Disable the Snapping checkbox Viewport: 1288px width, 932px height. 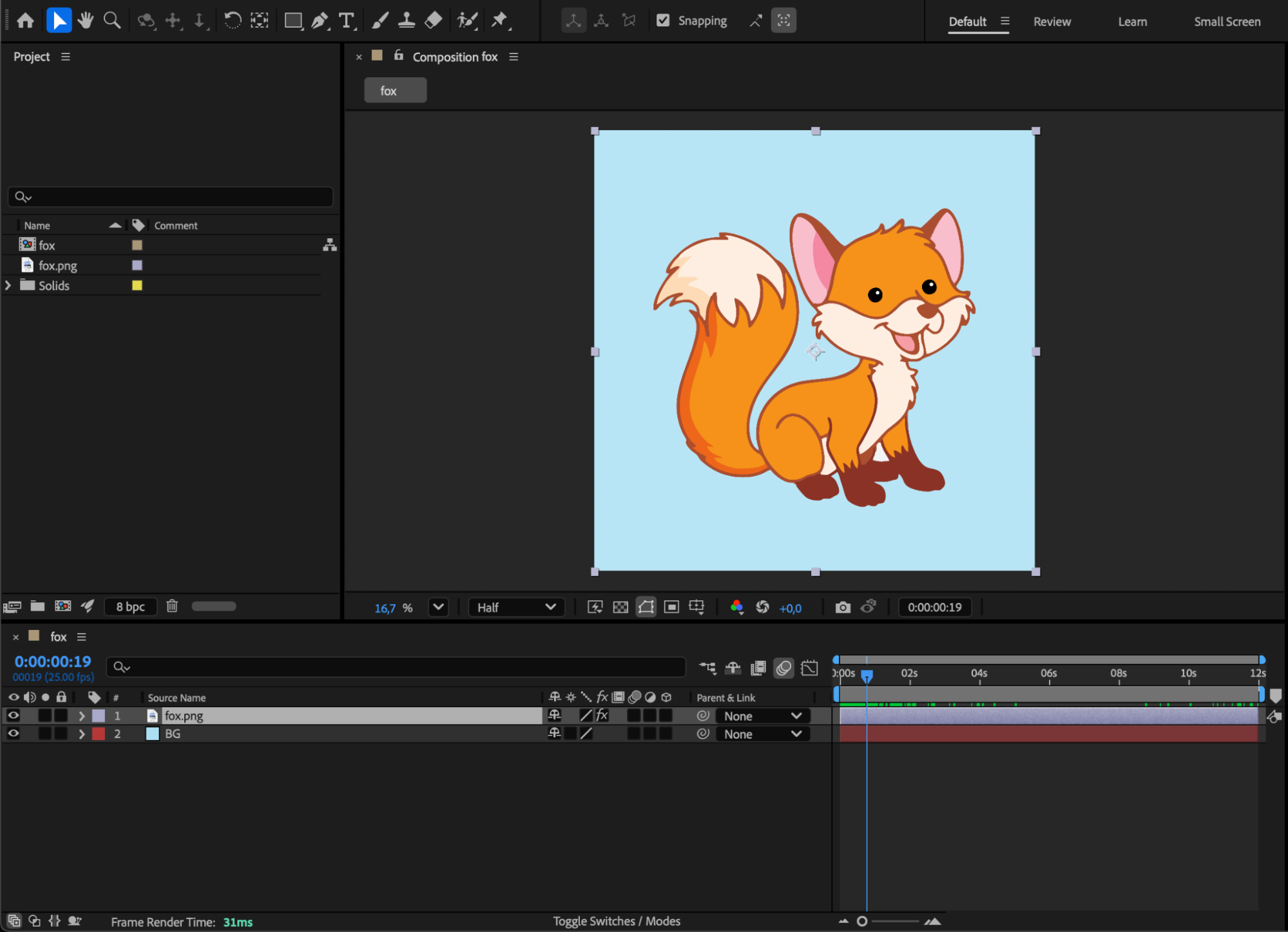(663, 21)
